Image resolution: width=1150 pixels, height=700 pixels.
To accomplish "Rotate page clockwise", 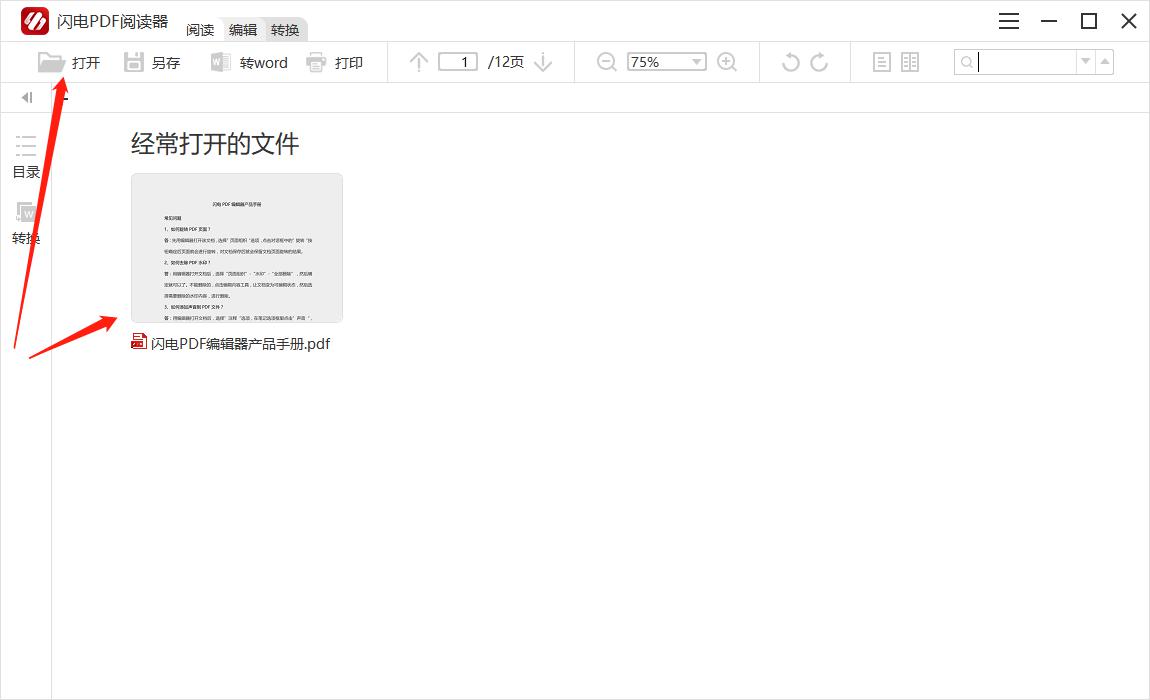I will (819, 62).
